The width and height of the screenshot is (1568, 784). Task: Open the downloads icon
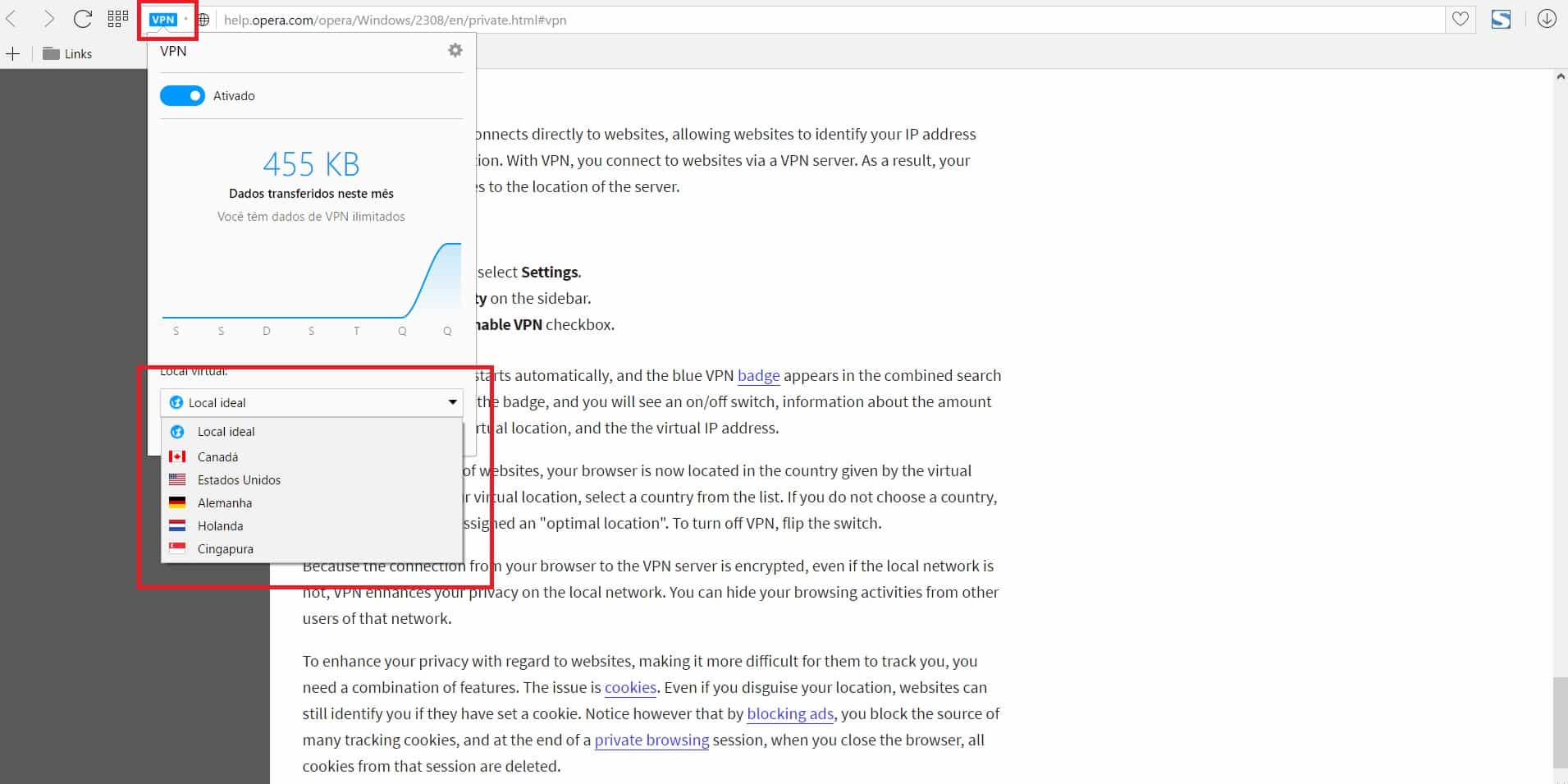1547,19
